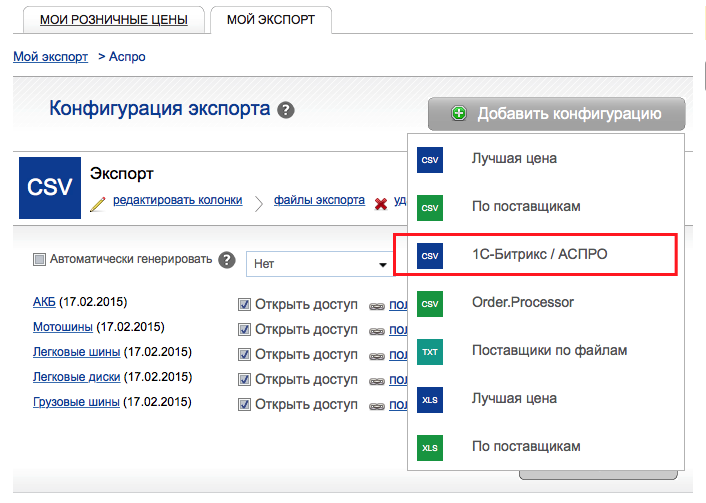Toggle Открыть доступ checkbox for АКБ
706x503 pixels.
pyautogui.click(x=244, y=304)
